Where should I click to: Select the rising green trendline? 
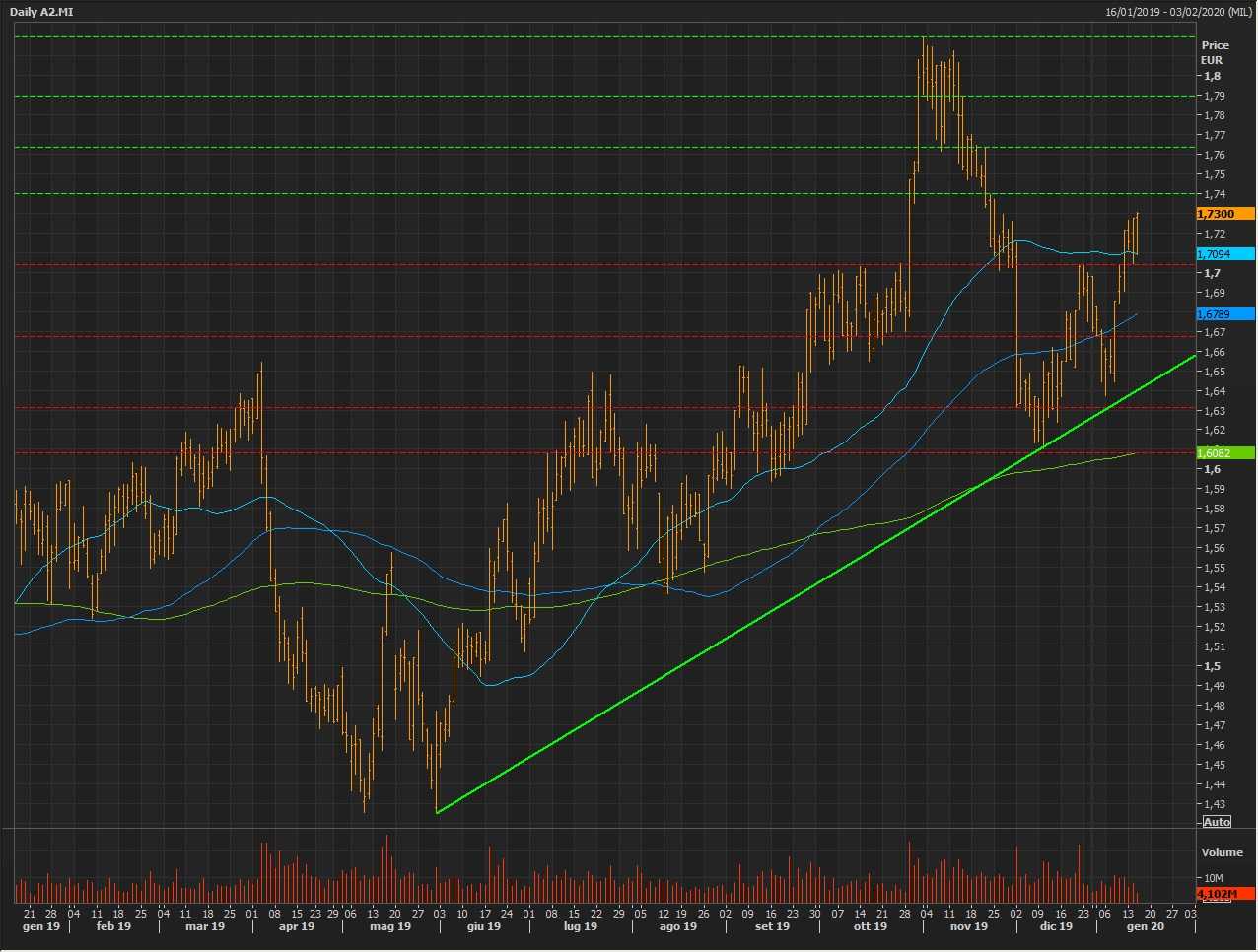[x=815, y=584]
